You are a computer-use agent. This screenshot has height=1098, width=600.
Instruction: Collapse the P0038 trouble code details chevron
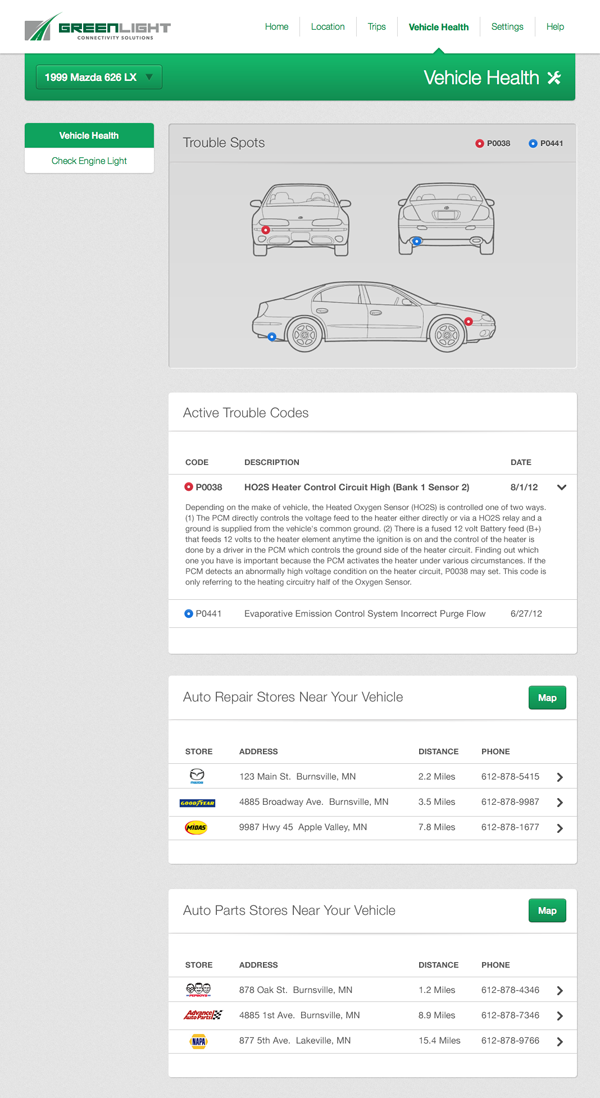[561, 487]
